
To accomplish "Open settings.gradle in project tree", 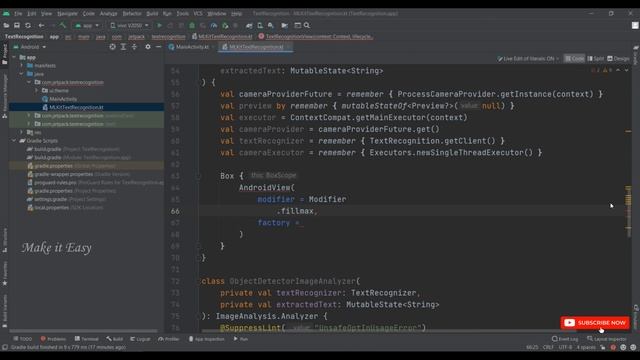I will click(66, 199).
